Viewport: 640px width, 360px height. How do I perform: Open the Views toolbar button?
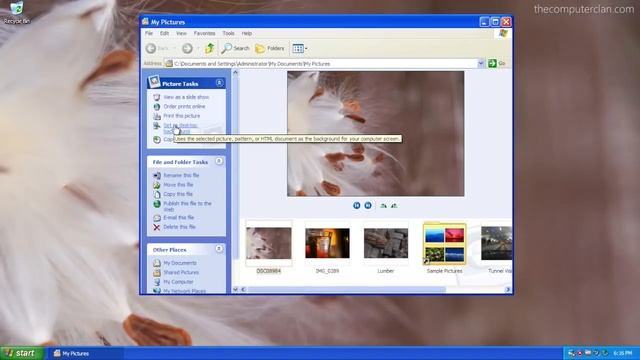click(x=298, y=48)
